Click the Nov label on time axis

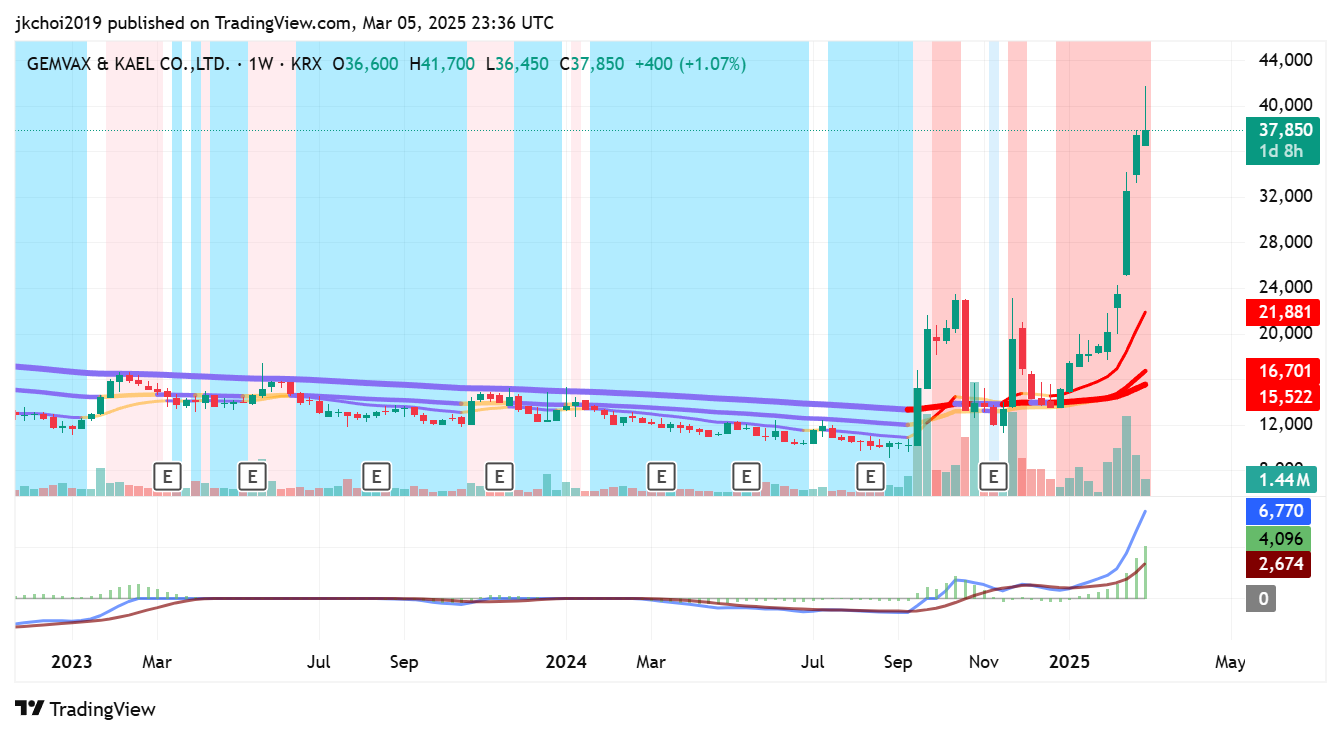(984, 662)
